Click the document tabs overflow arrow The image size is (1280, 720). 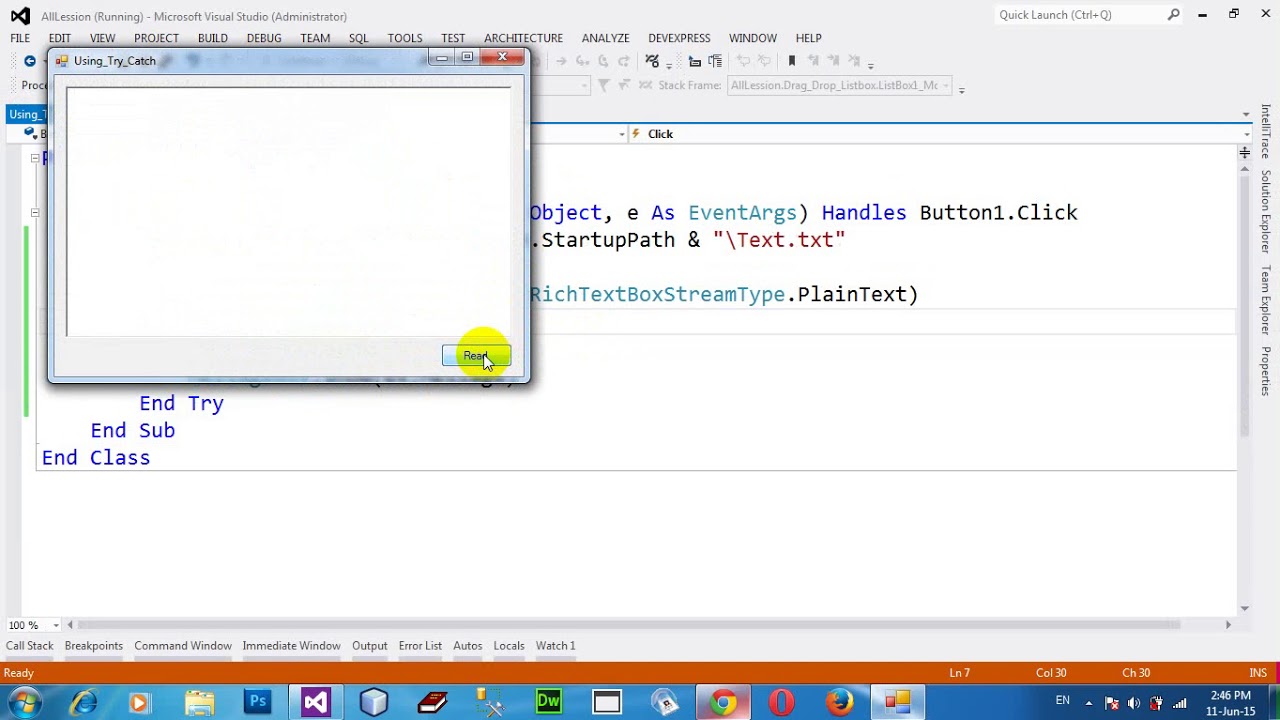(x=1246, y=114)
